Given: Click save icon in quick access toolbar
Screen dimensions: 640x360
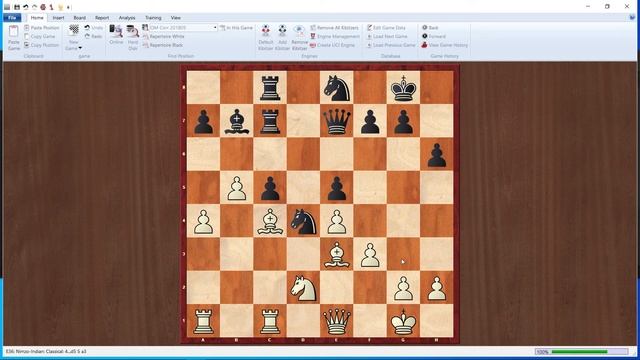Looking at the screenshot, I should (17, 7).
